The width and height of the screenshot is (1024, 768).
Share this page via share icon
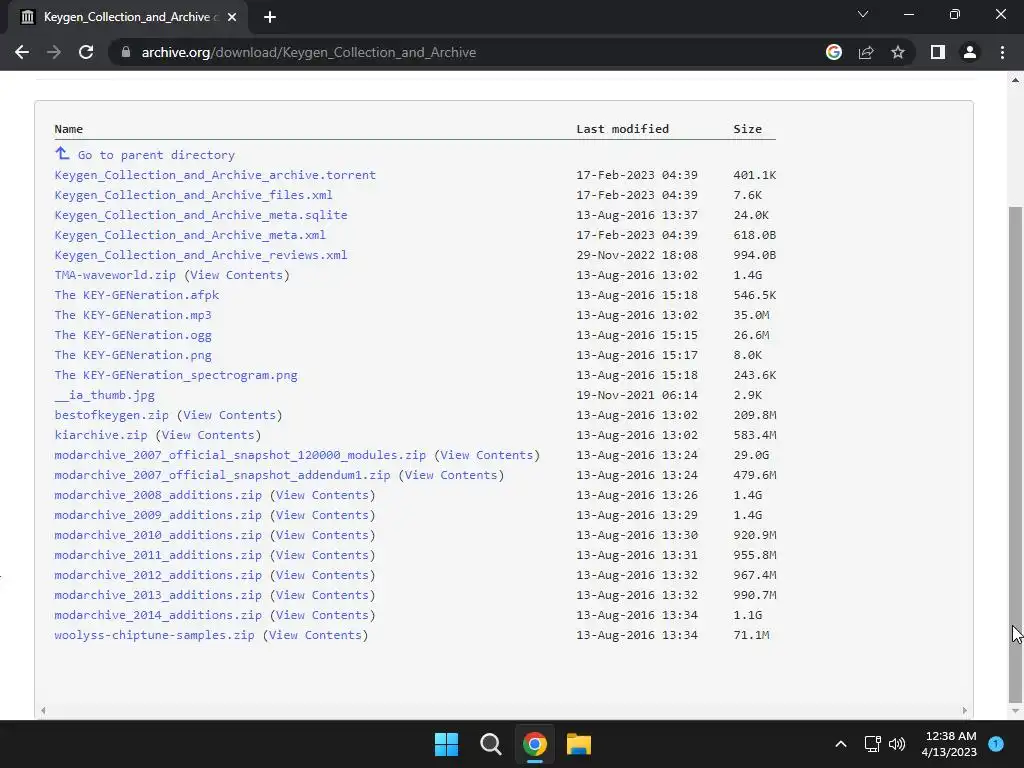pyautogui.click(x=866, y=52)
